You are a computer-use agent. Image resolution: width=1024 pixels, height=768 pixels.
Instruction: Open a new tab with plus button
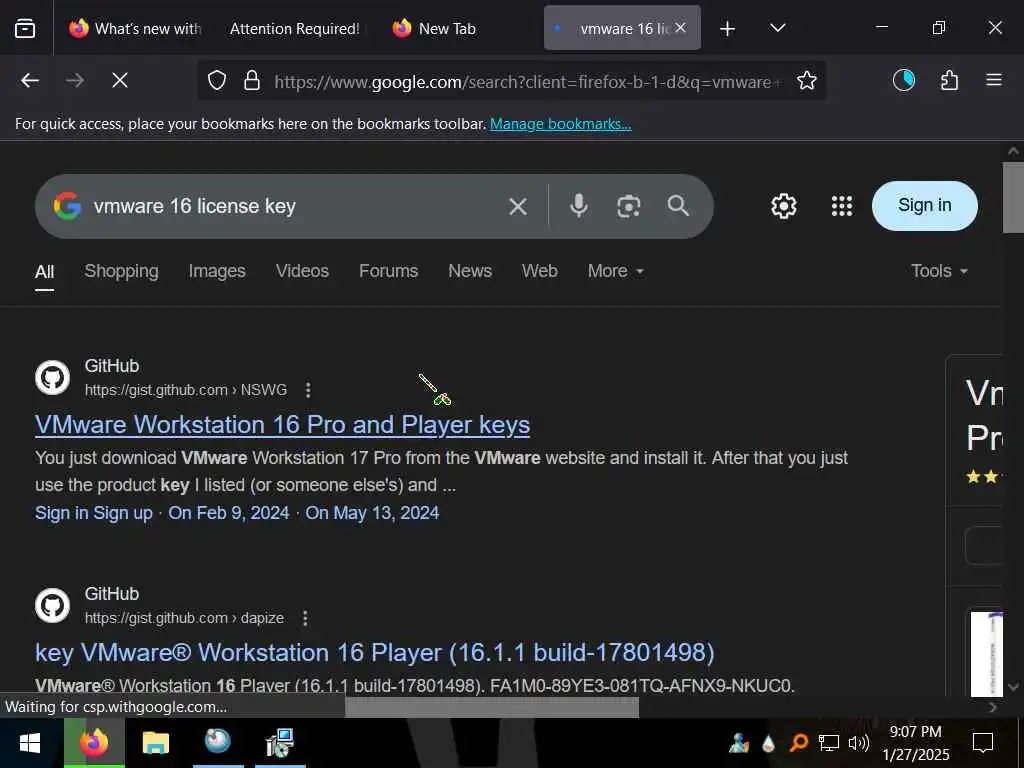pyautogui.click(x=727, y=29)
